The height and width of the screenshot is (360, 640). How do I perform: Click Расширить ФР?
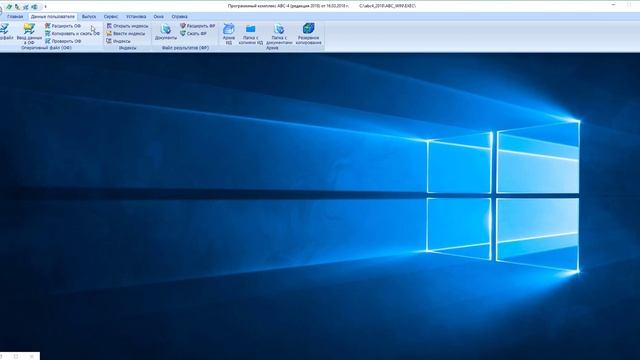(x=198, y=26)
